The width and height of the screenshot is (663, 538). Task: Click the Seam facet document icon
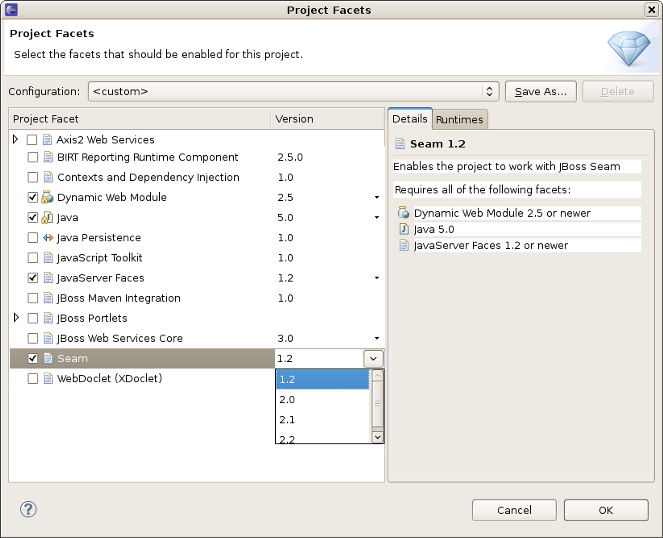click(x=47, y=358)
